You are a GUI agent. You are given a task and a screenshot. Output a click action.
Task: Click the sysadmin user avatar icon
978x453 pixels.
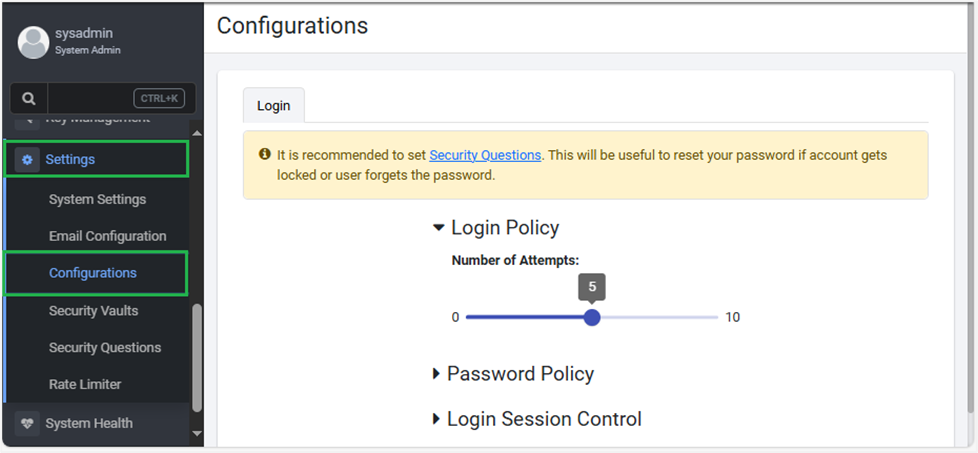pos(33,42)
